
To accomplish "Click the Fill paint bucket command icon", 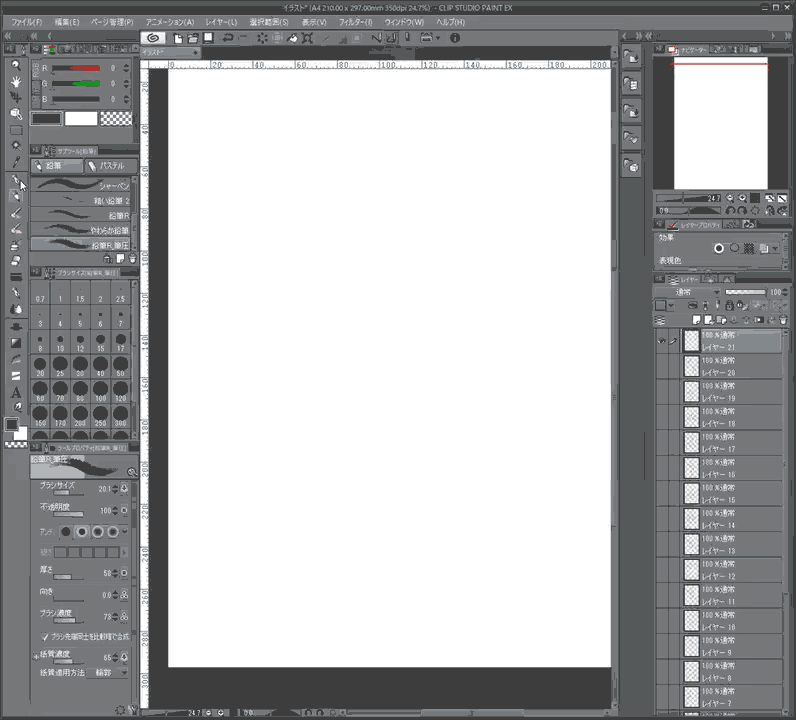I will tap(292, 38).
